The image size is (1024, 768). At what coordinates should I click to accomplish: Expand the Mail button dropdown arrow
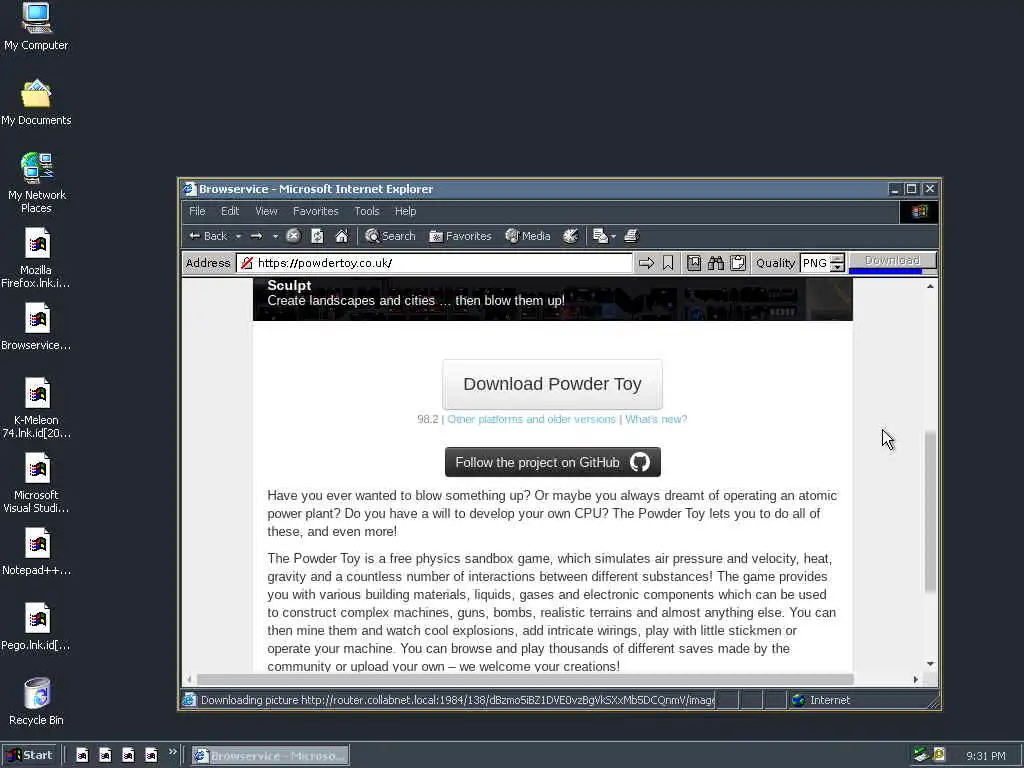click(613, 236)
